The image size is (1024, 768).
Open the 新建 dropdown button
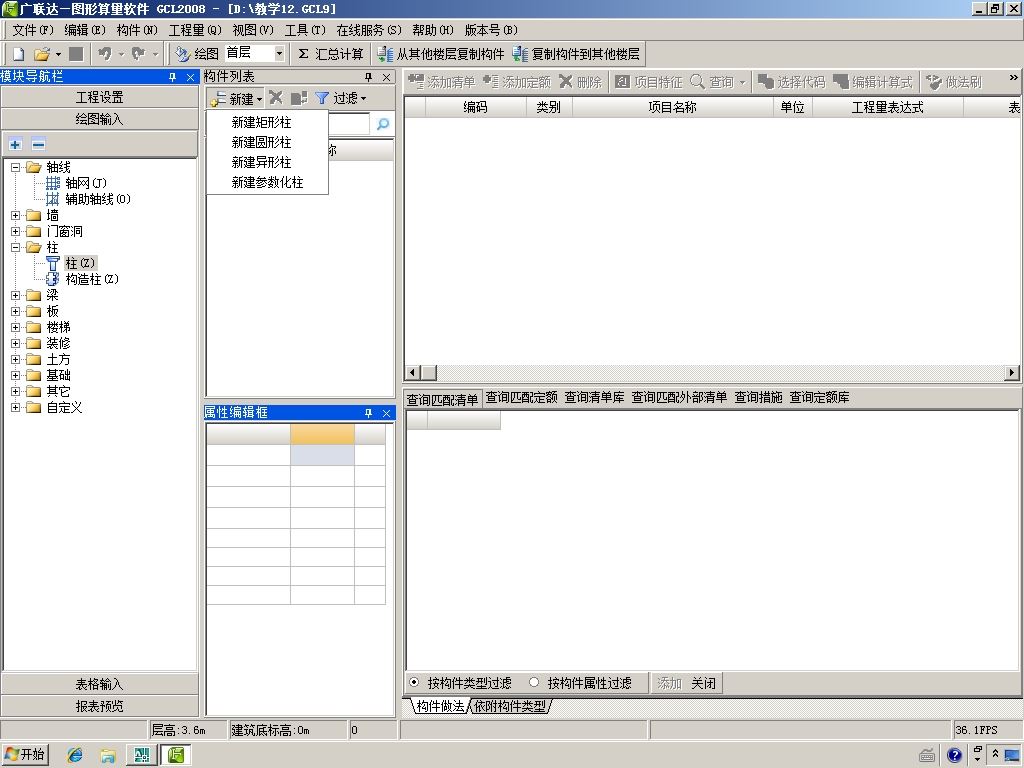(x=236, y=99)
